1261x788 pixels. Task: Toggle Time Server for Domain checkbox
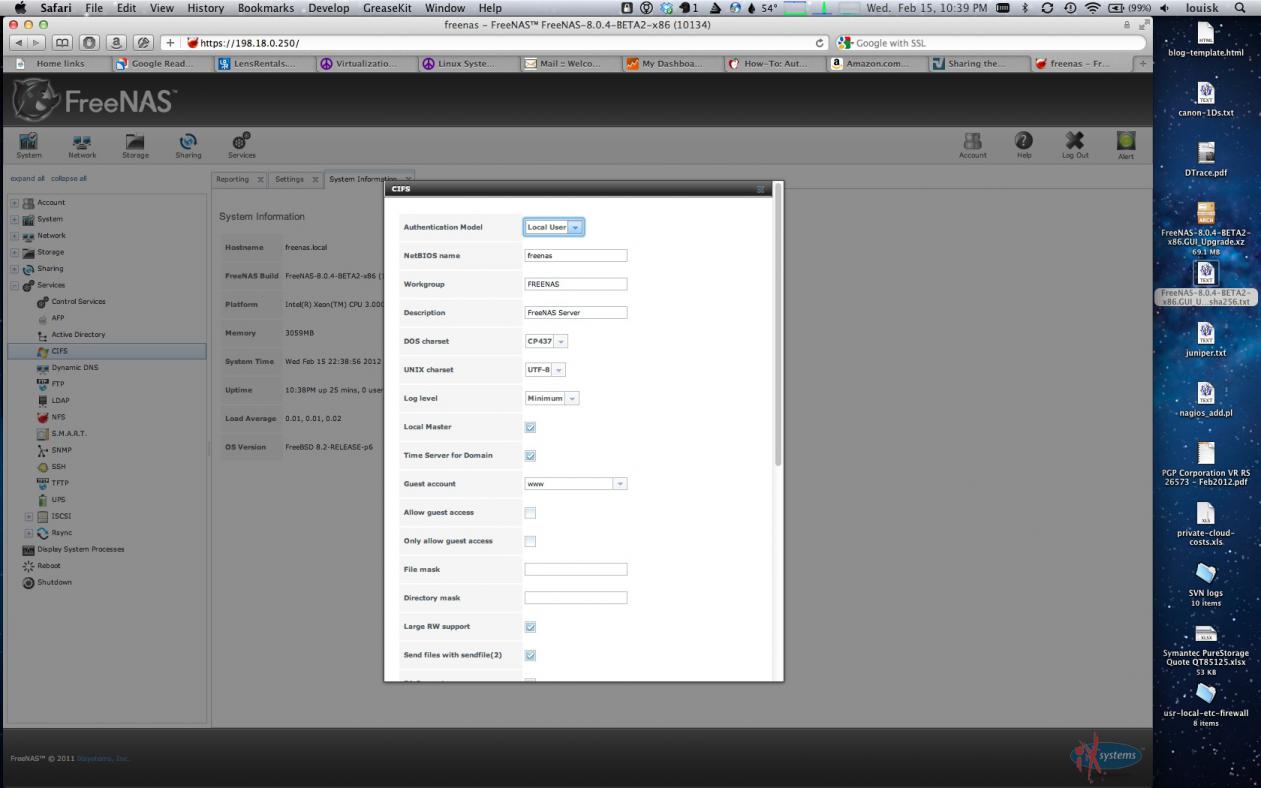[x=530, y=455]
